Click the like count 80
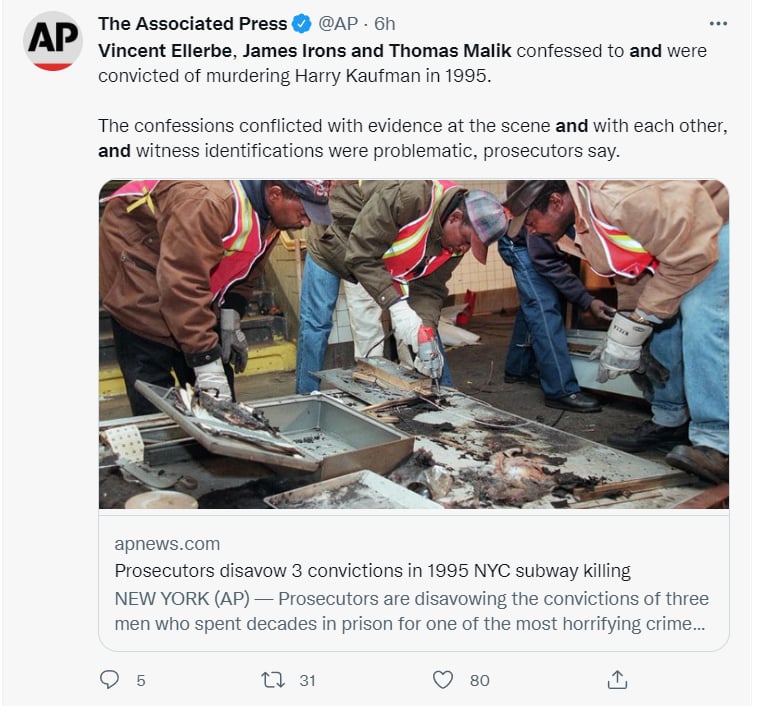Screen dimensions: 762x706 (480, 680)
